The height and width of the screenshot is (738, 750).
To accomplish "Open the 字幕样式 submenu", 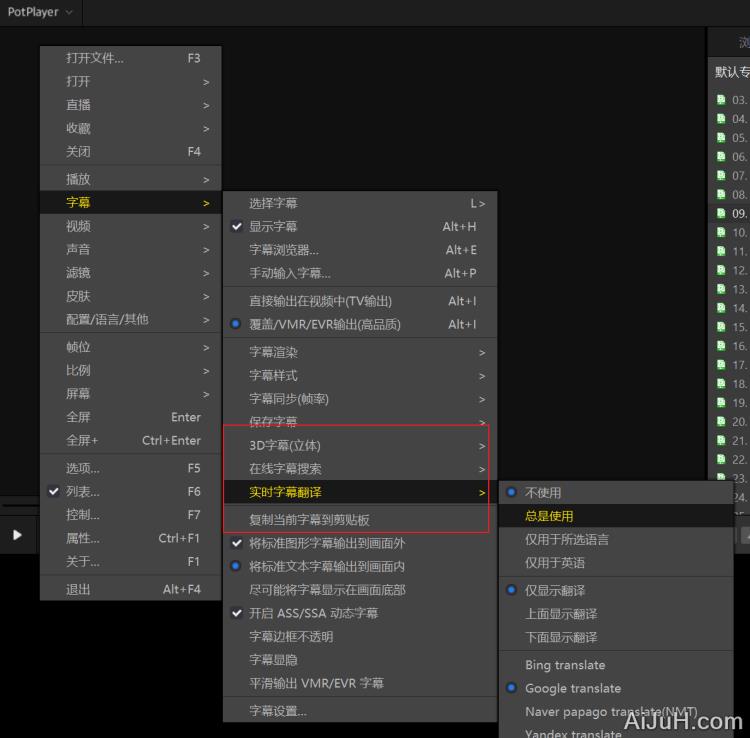I will [273, 376].
